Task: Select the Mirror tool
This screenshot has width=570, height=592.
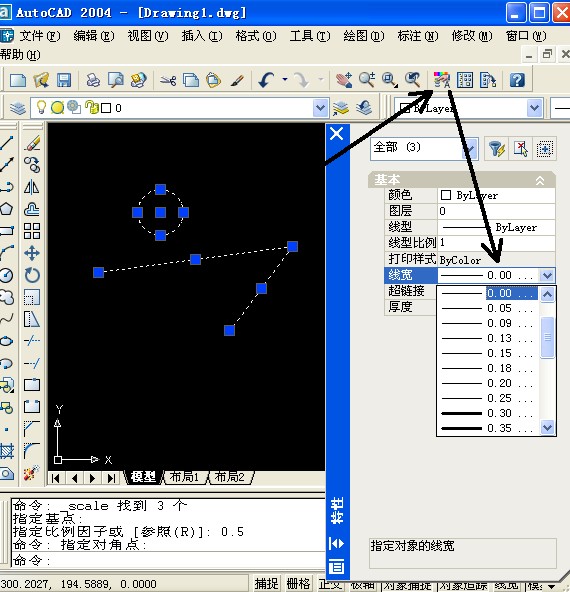Action: pyautogui.click(x=32, y=187)
